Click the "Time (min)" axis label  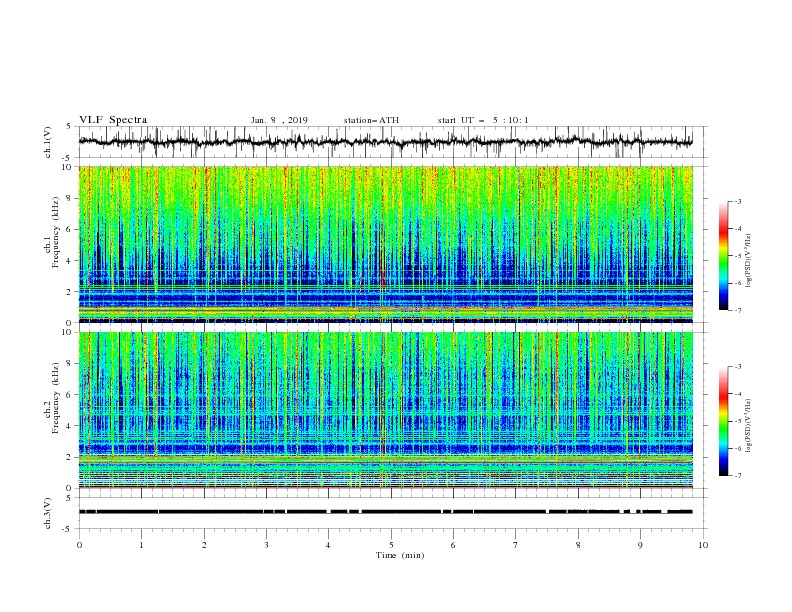pos(400,555)
